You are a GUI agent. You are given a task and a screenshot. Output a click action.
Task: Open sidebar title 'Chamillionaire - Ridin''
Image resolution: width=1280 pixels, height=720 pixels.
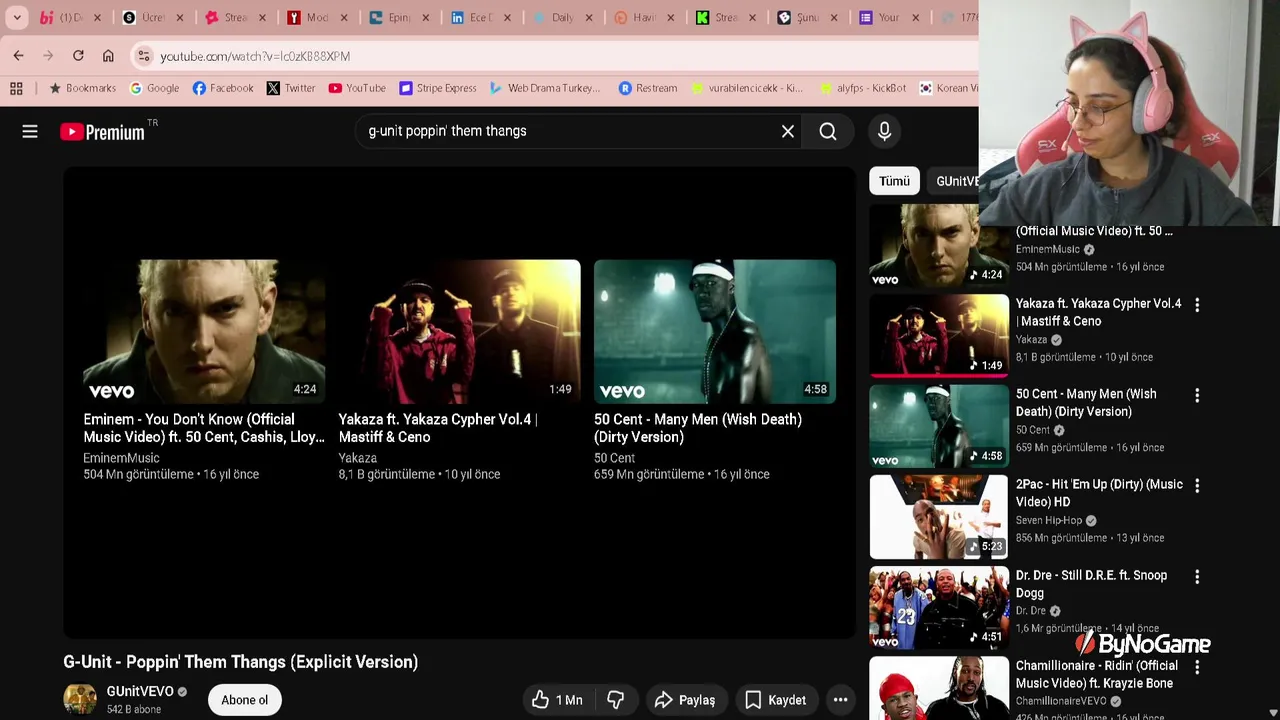tap(1097, 674)
